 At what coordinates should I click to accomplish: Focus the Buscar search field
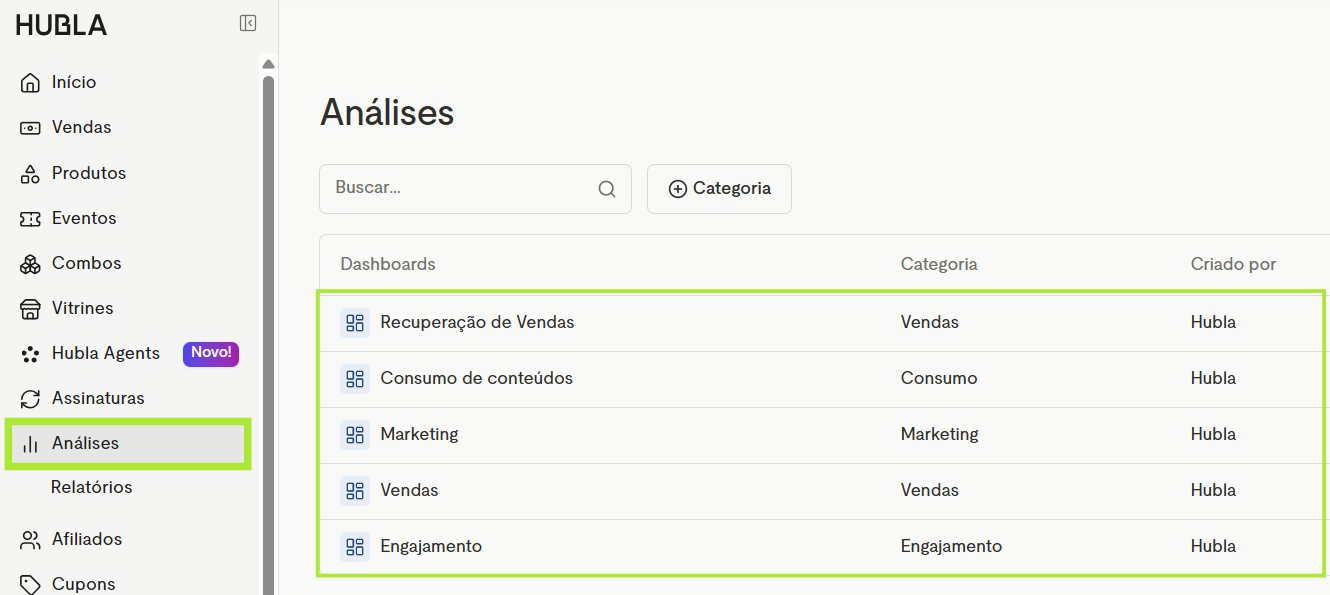(x=475, y=189)
